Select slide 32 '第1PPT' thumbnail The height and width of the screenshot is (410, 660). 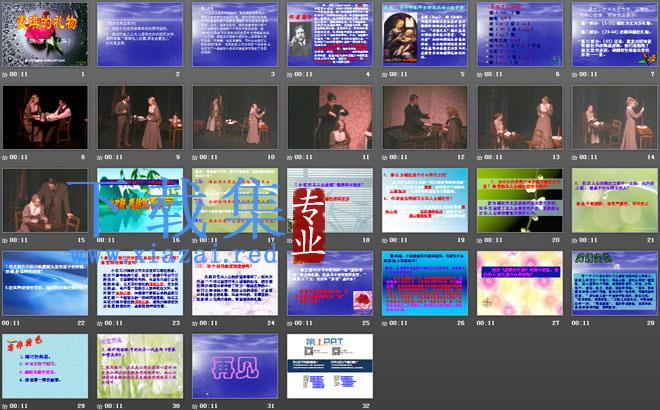[330, 366]
